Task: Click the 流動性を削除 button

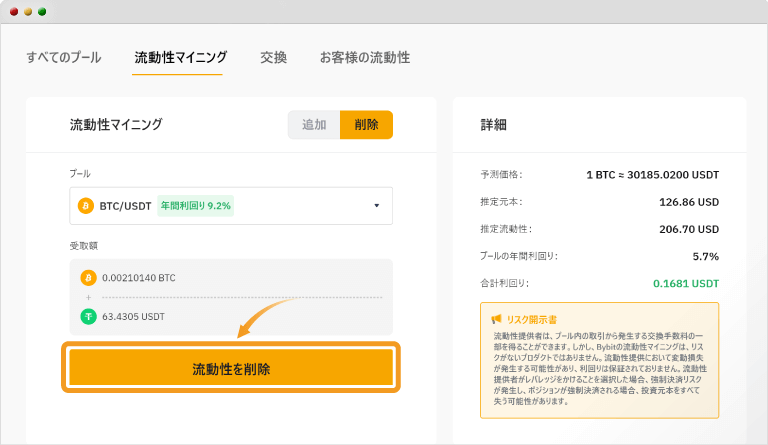Action: click(x=231, y=368)
